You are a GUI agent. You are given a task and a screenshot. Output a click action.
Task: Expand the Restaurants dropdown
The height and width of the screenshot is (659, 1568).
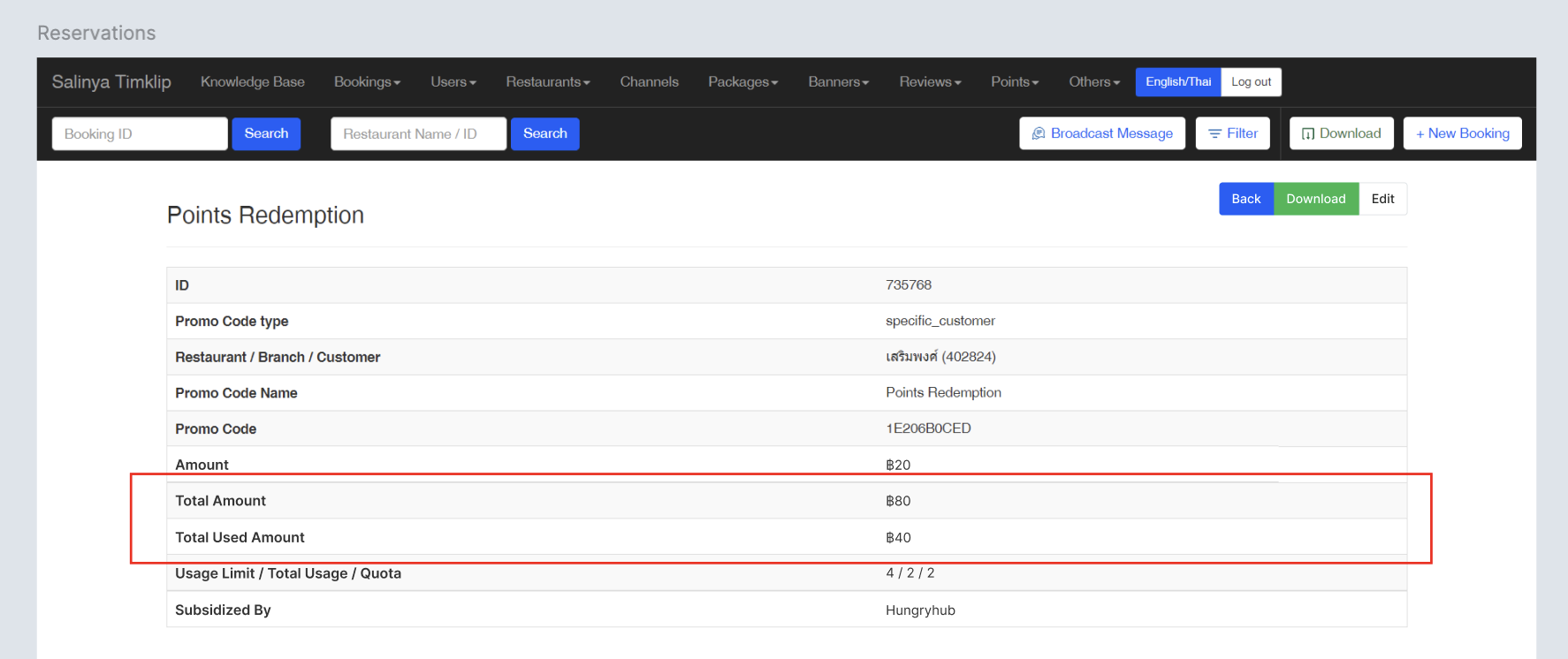547,82
